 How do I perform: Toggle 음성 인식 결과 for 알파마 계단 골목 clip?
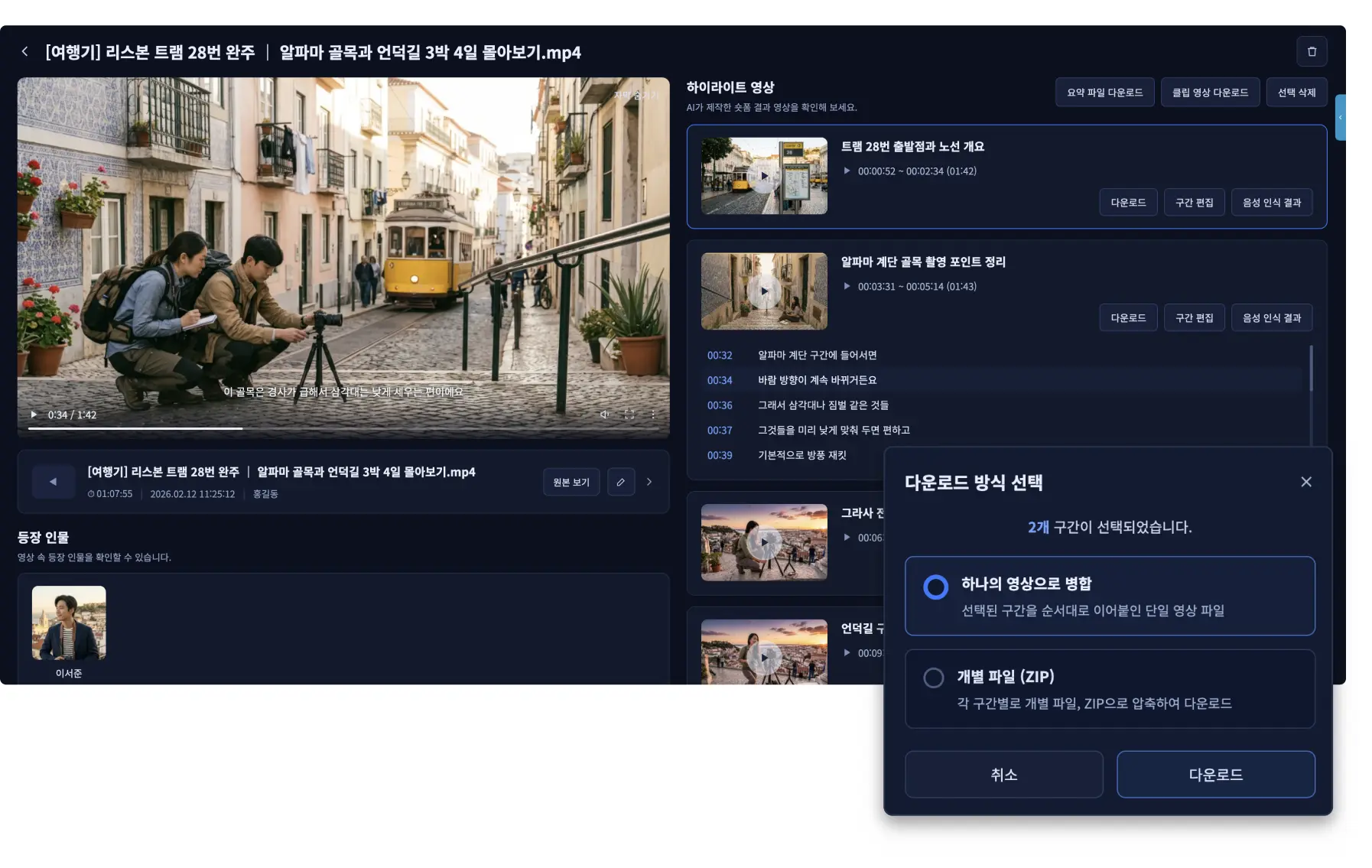(1271, 318)
